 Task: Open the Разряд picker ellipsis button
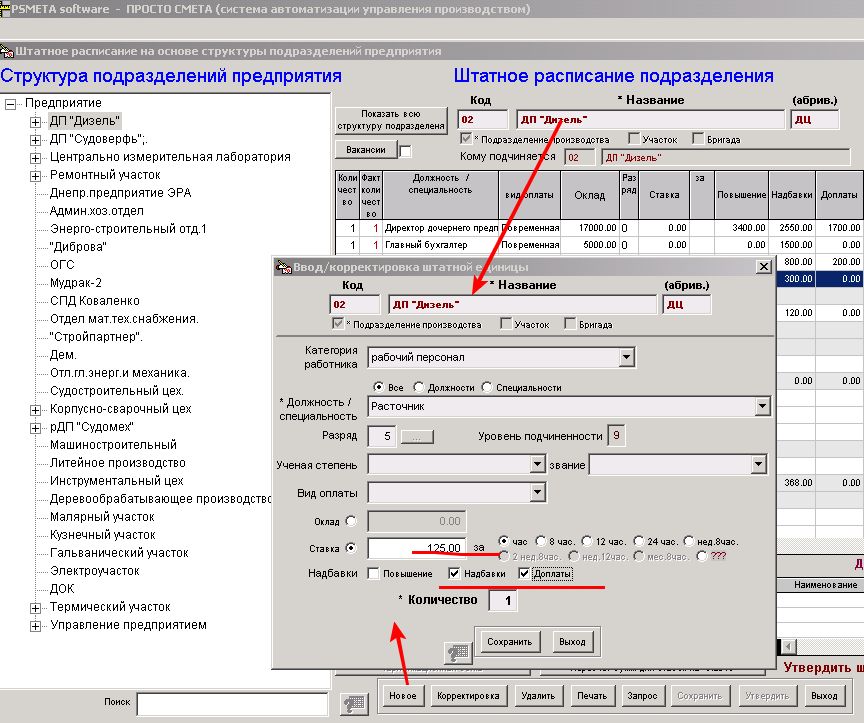417,436
